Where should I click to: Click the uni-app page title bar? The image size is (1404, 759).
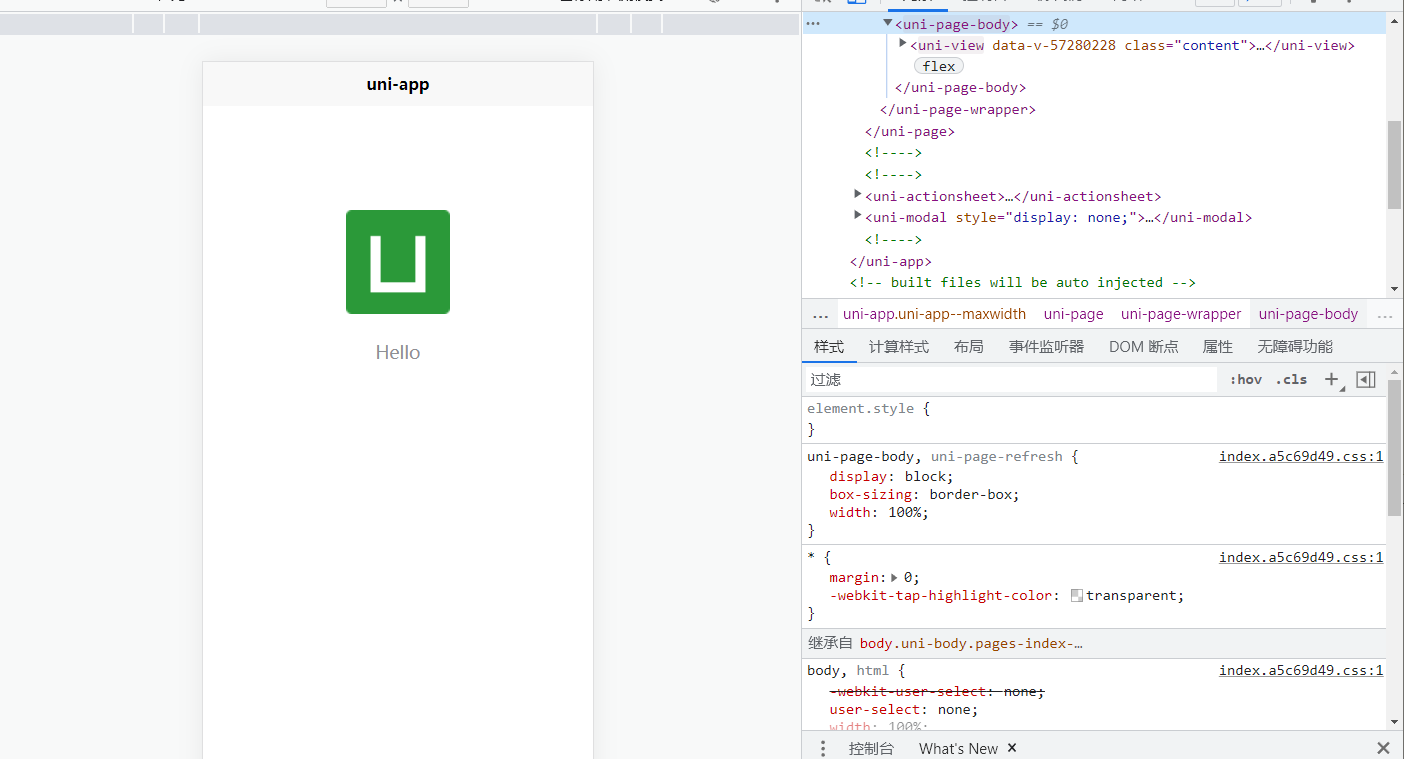398,84
